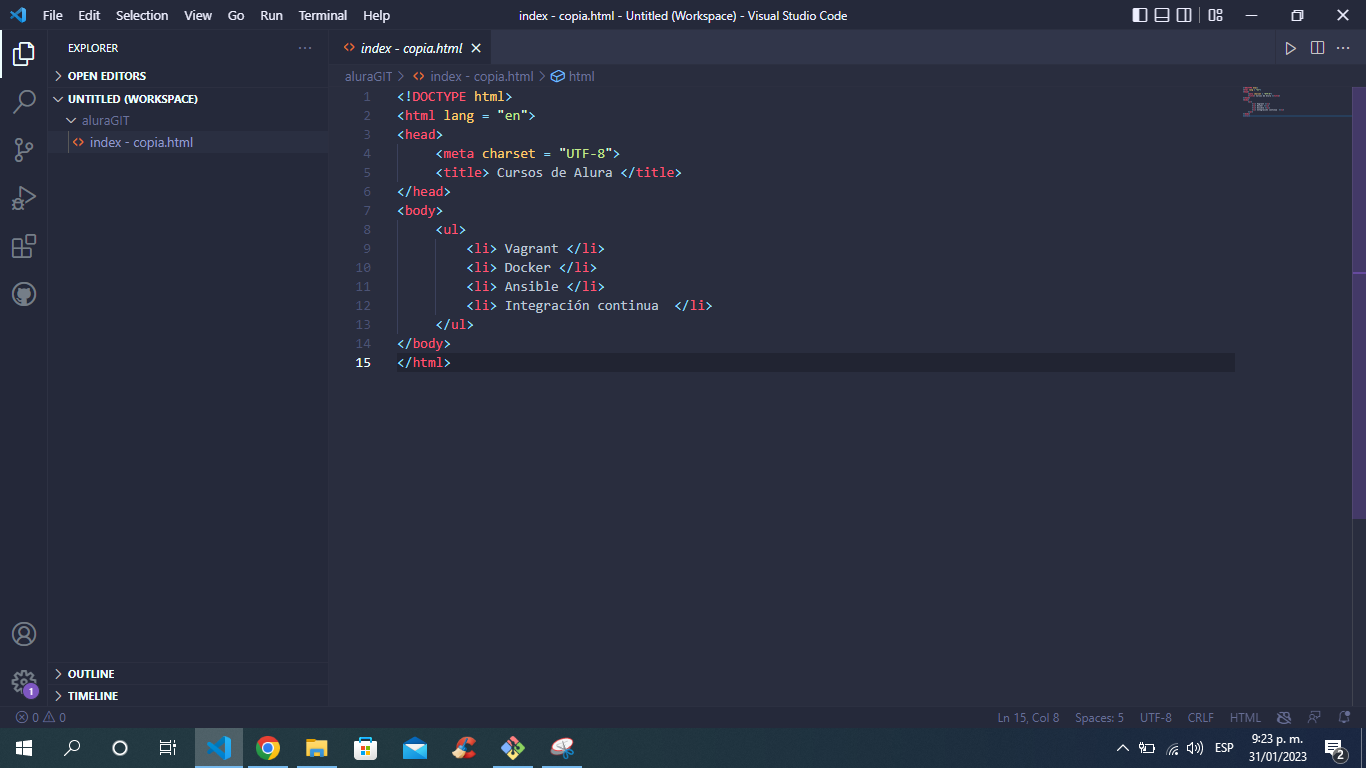Open editor More Actions ellipsis
1366x768 pixels.
(1344, 48)
